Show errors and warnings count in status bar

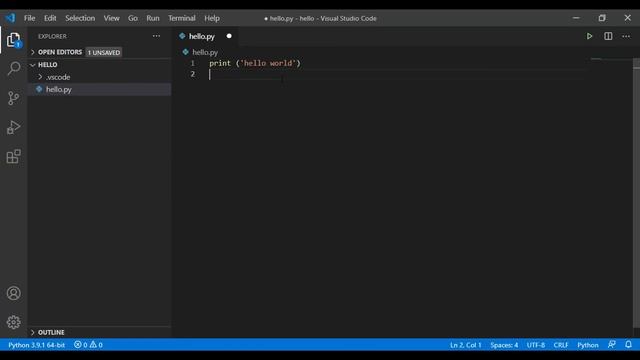pos(88,345)
